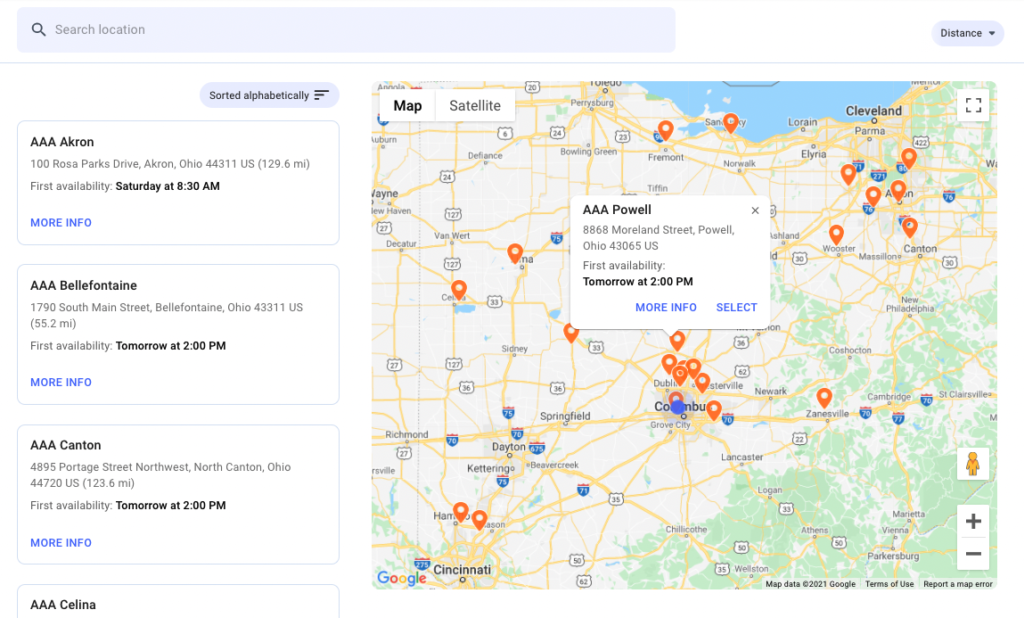Zoom in on the map
The height and width of the screenshot is (618, 1024).
pos(973,521)
